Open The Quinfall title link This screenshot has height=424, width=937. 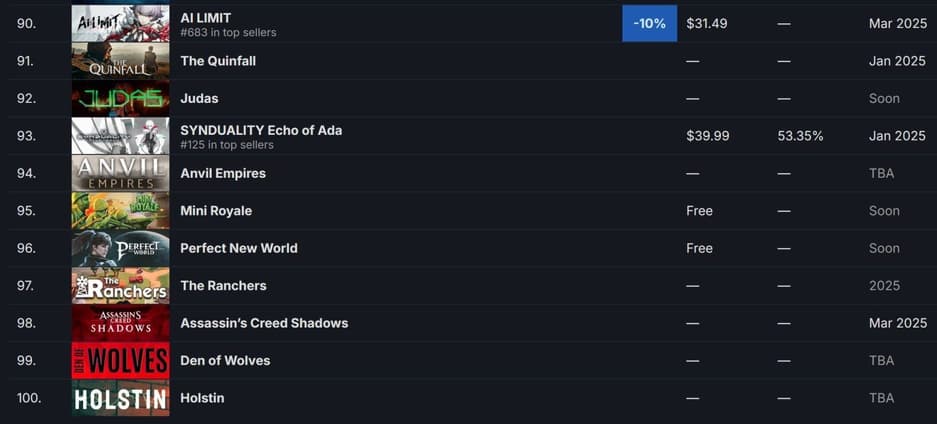point(218,61)
